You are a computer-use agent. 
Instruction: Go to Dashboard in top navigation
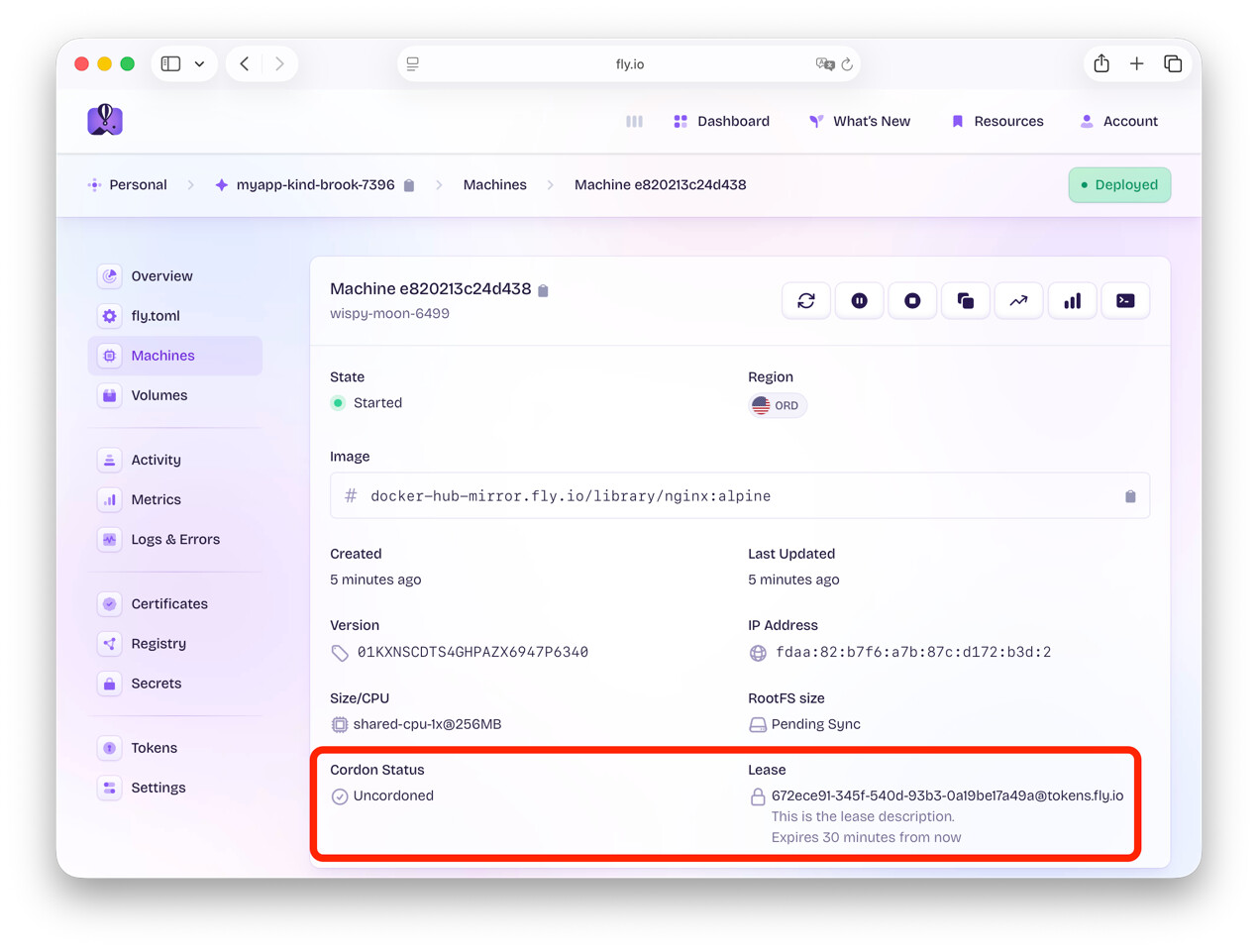[721, 121]
